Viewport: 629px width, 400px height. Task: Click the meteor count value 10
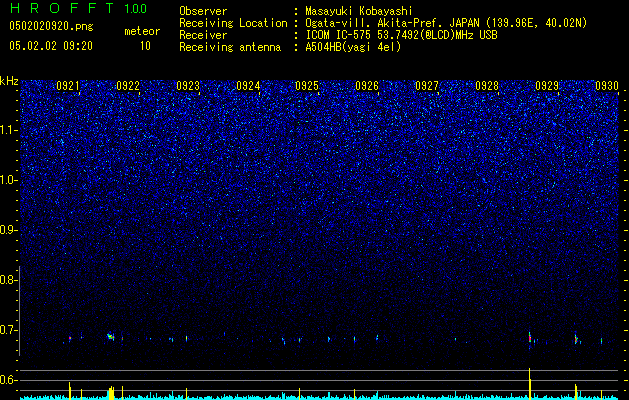(145, 46)
